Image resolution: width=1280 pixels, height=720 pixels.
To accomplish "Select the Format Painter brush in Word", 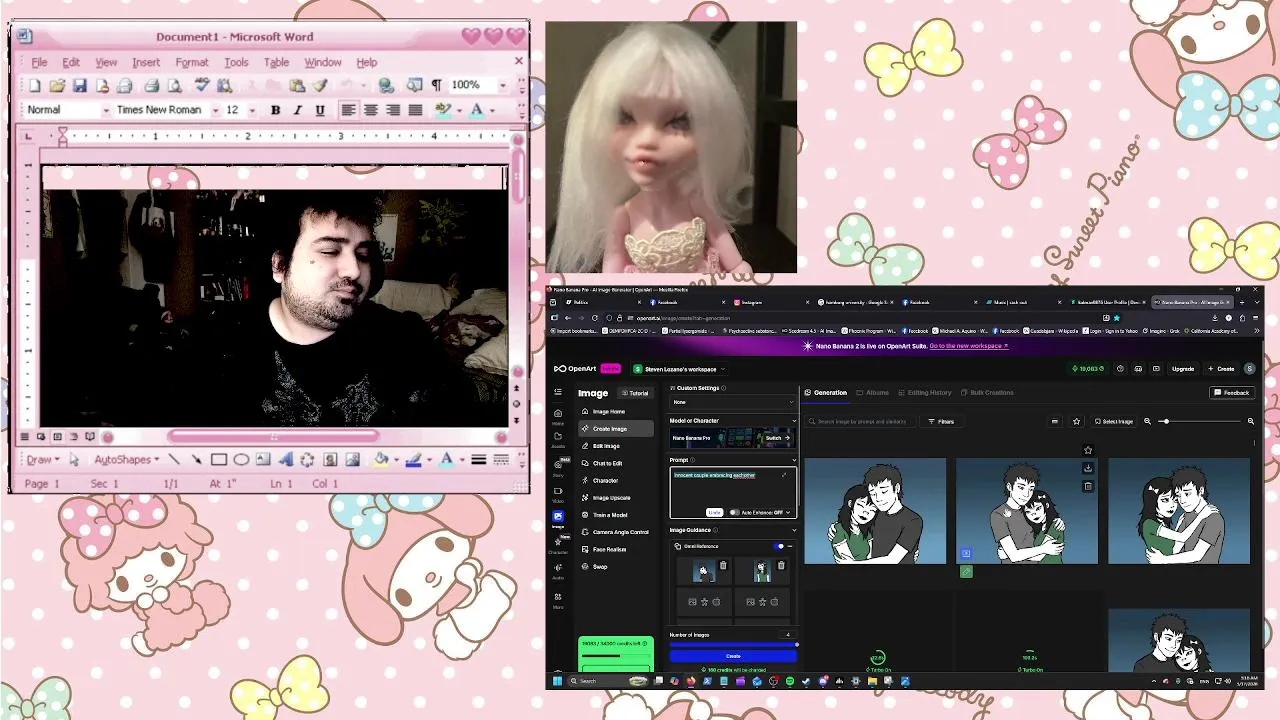I will pyautogui.click(x=320, y=86).
